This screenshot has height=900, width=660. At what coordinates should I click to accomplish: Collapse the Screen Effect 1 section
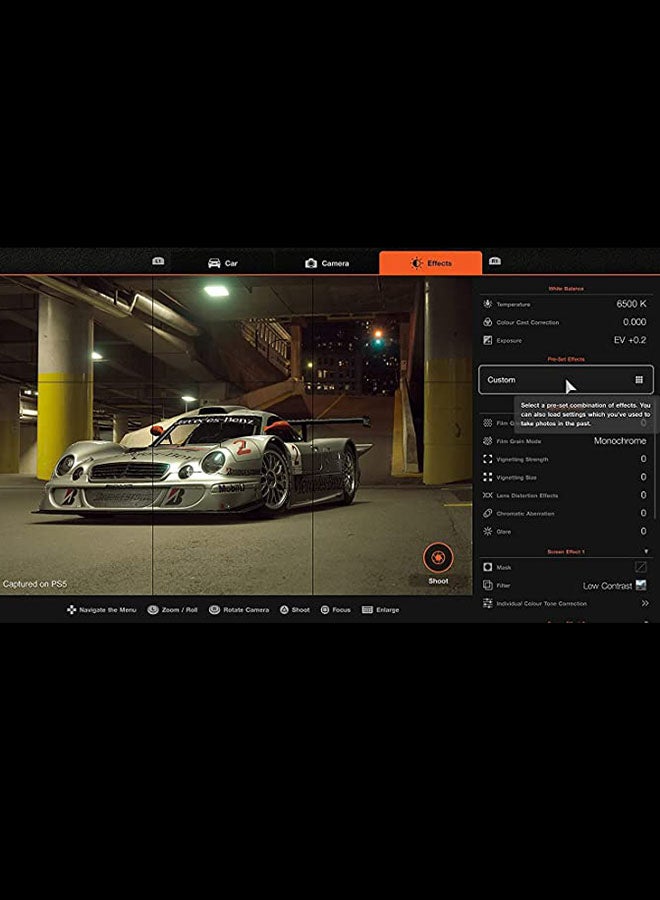(x=645, y=551)
